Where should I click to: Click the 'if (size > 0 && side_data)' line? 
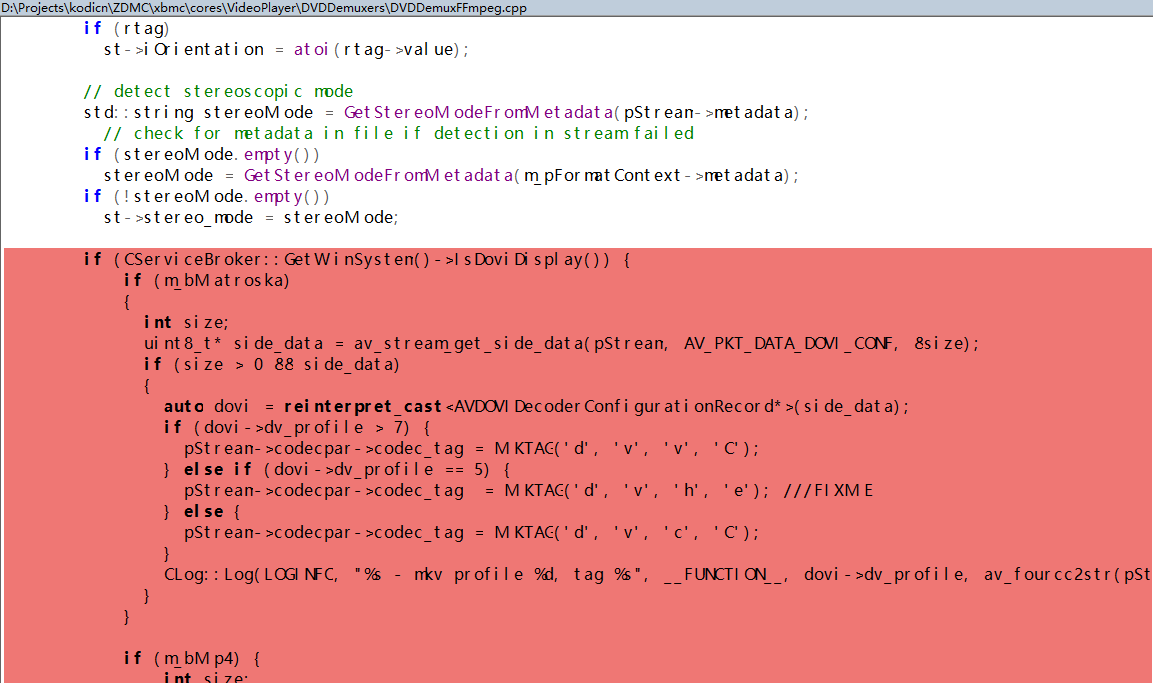point(271,364)
